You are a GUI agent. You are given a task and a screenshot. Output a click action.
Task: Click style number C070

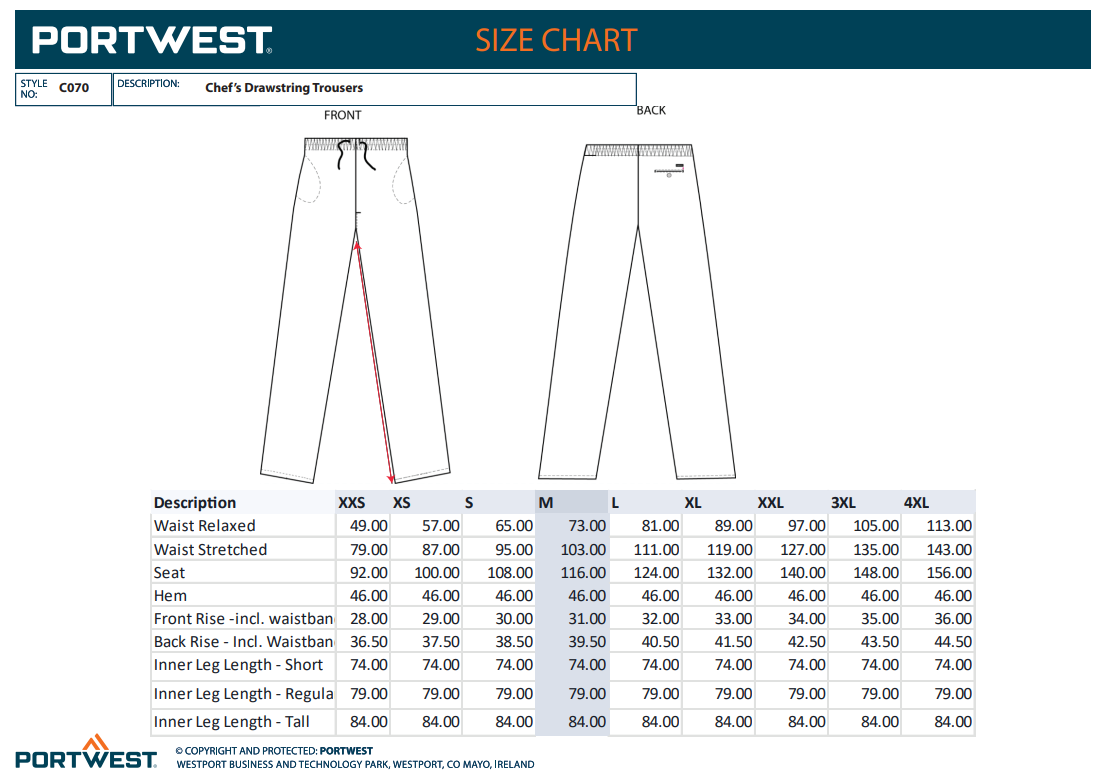[74, 87]
